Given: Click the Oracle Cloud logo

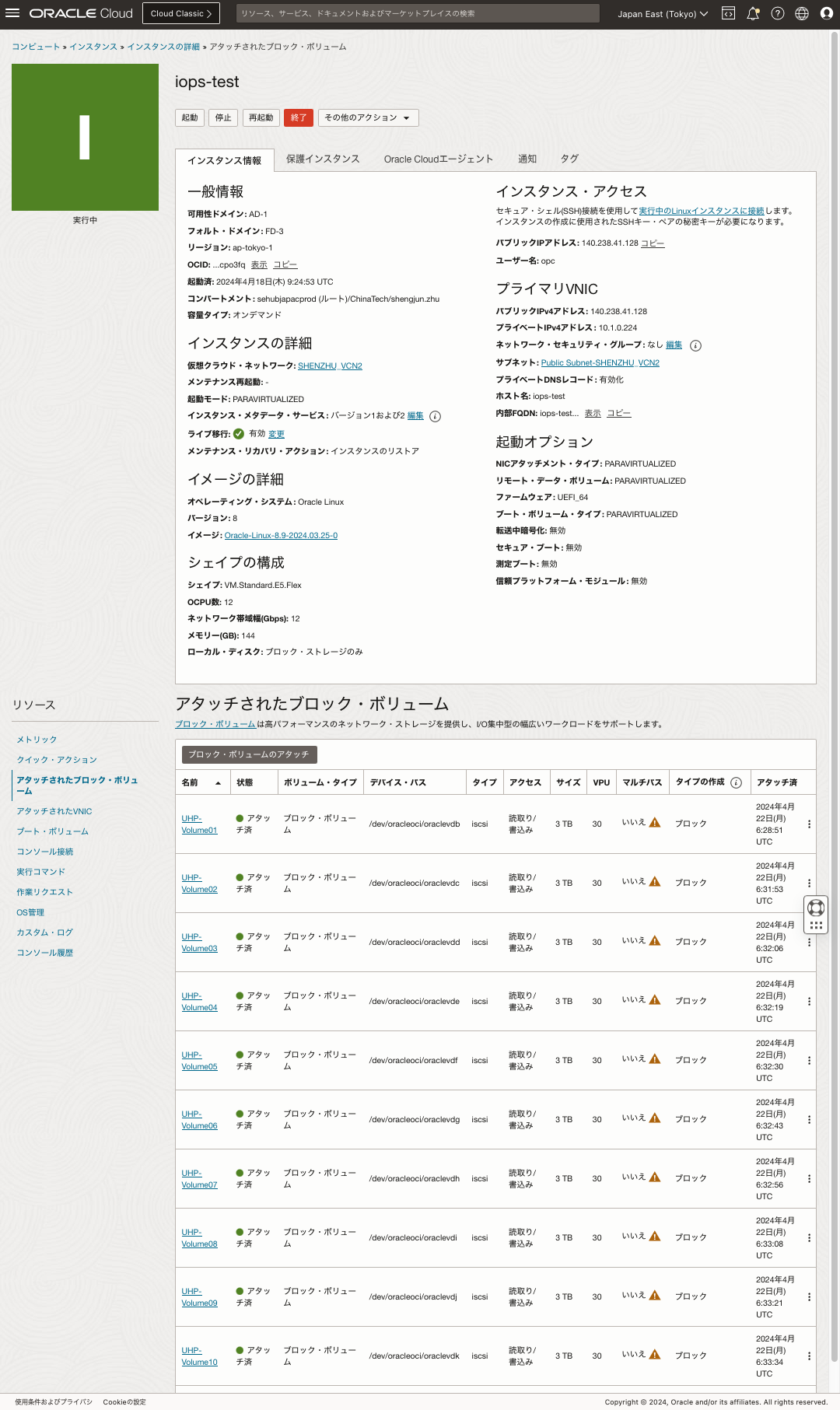Looking at the screenshot, I should coord(81,13).
